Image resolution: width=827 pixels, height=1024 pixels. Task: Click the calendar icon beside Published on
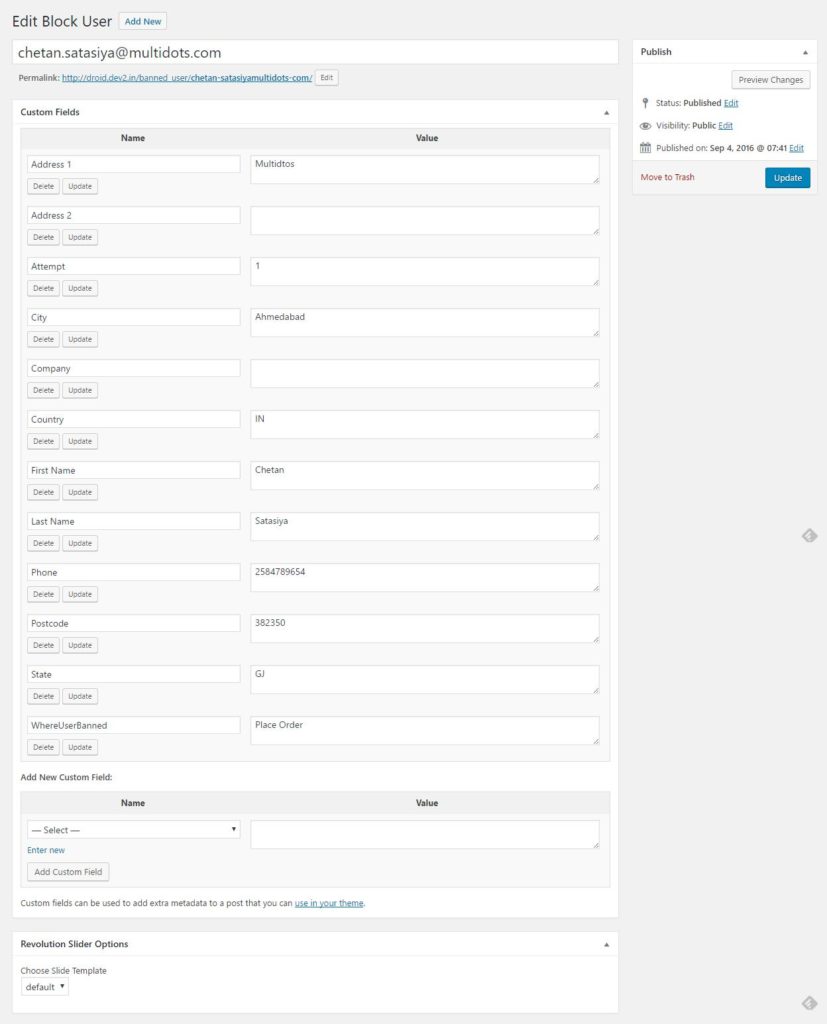pos(645,148)
